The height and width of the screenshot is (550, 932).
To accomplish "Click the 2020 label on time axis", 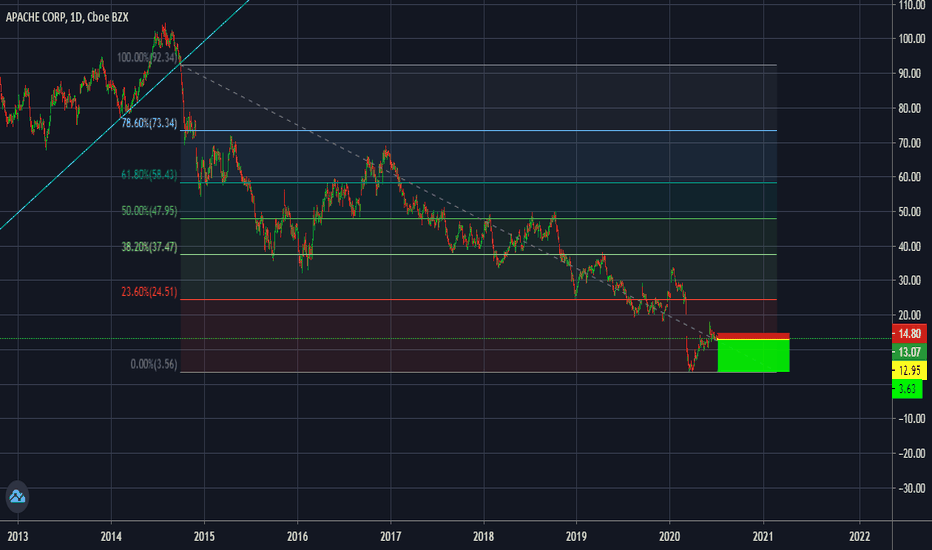I will click(670, 536).
